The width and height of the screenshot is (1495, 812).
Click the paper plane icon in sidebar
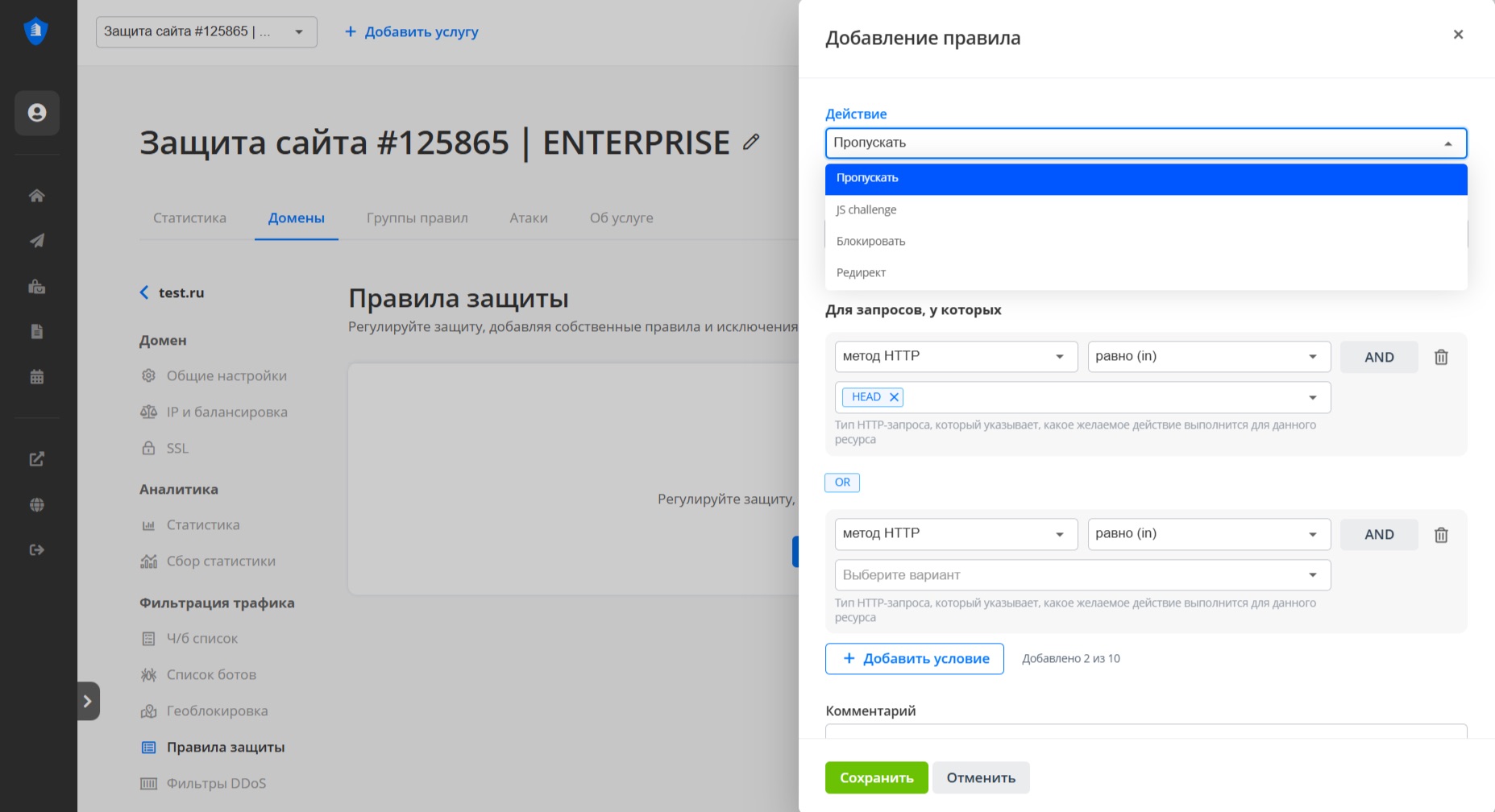(x=37, y=241)
